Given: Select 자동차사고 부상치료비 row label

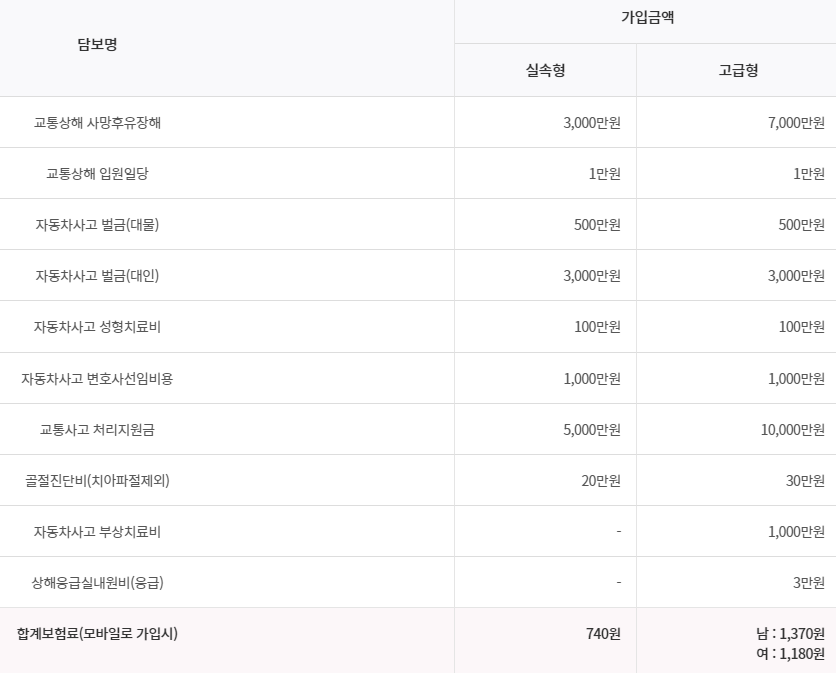Looking at the screenshot, I should click(x=97, y=532).
